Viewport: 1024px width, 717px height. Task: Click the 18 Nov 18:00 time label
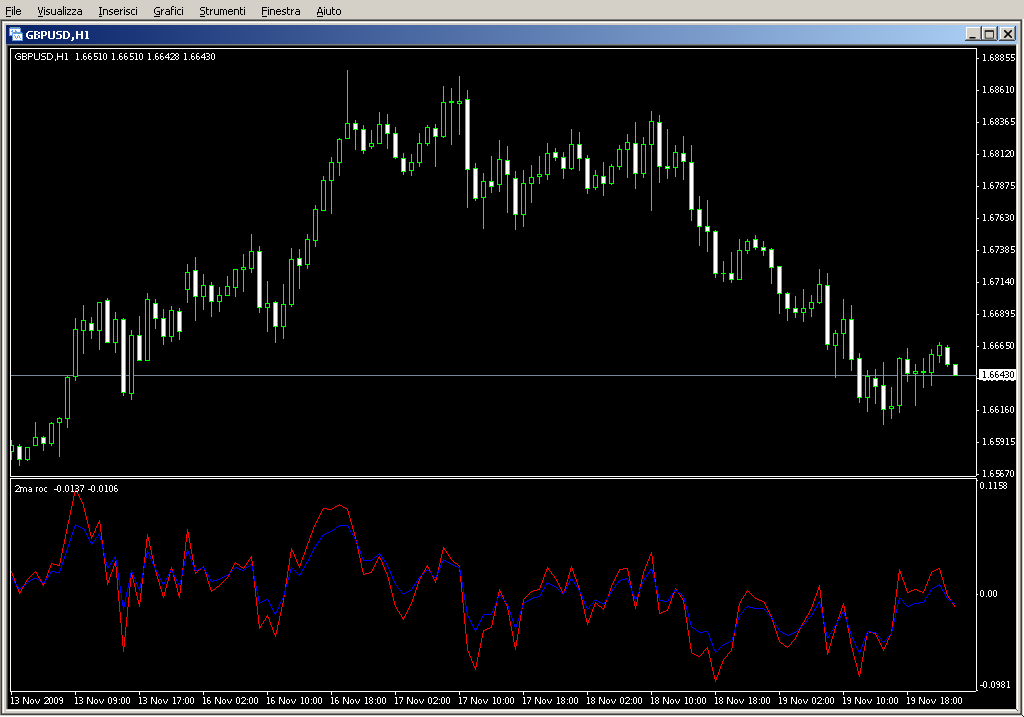coord(743,701)
